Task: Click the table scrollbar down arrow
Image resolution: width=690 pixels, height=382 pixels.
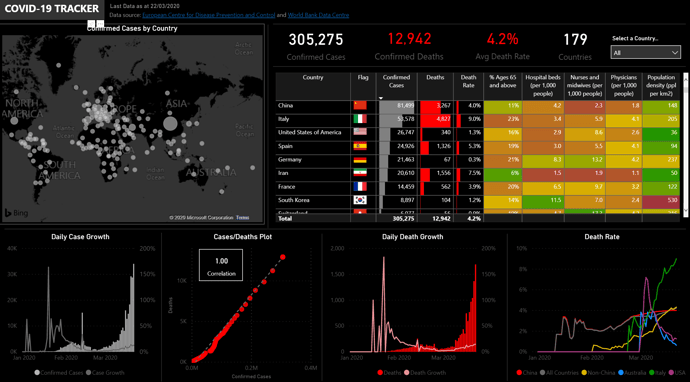Action: pos(685,212)
